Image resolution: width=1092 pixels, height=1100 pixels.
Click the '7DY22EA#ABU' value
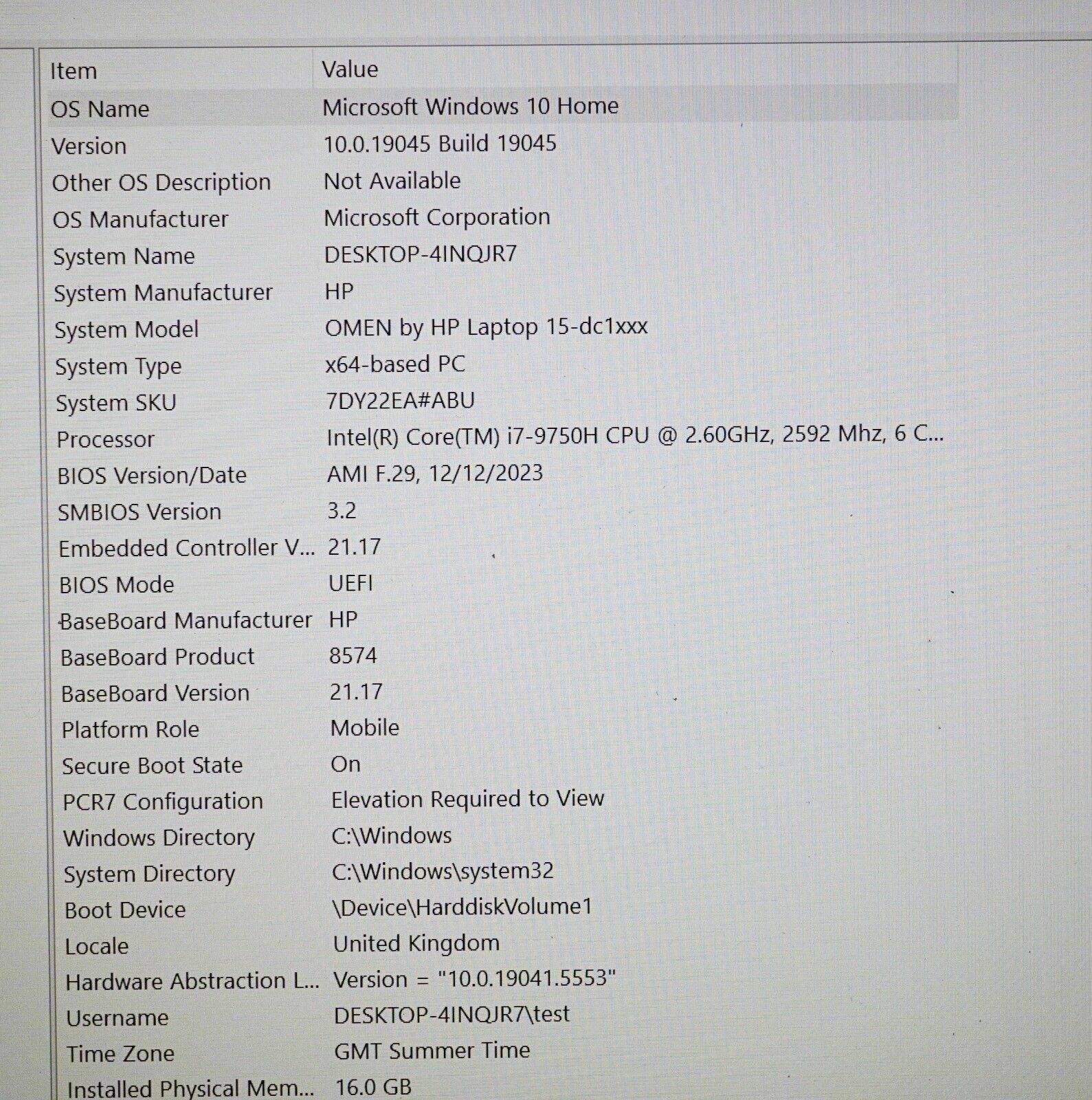(x=401, y=400)
